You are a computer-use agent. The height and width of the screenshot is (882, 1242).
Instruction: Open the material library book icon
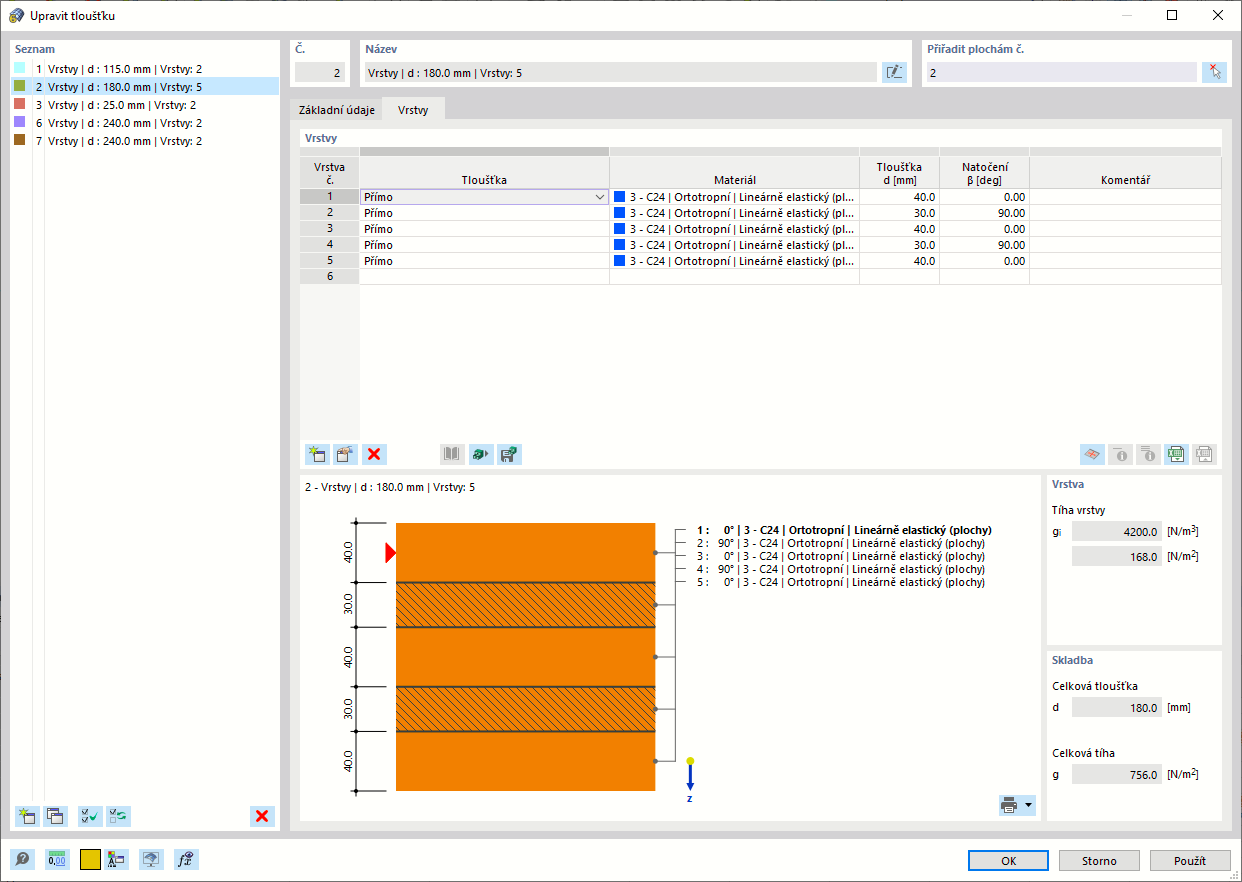click(453, 454)
